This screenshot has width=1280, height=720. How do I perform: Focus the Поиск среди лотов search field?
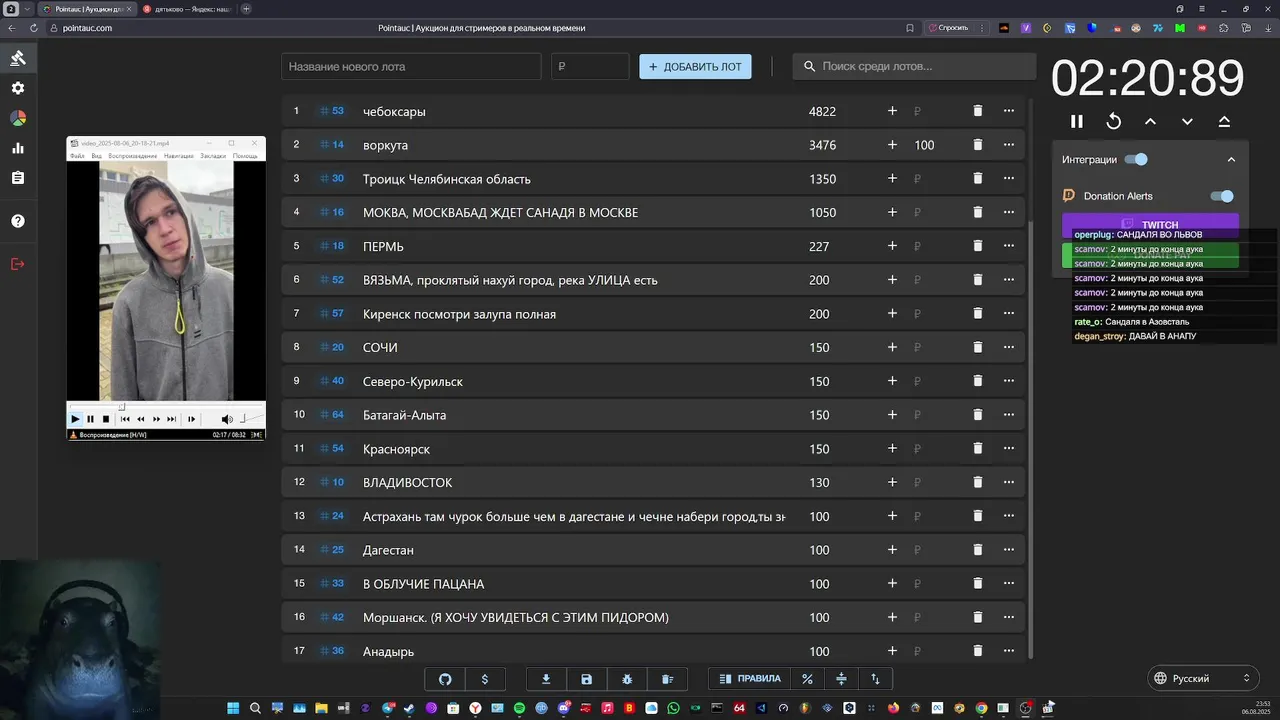pos(914,67)
